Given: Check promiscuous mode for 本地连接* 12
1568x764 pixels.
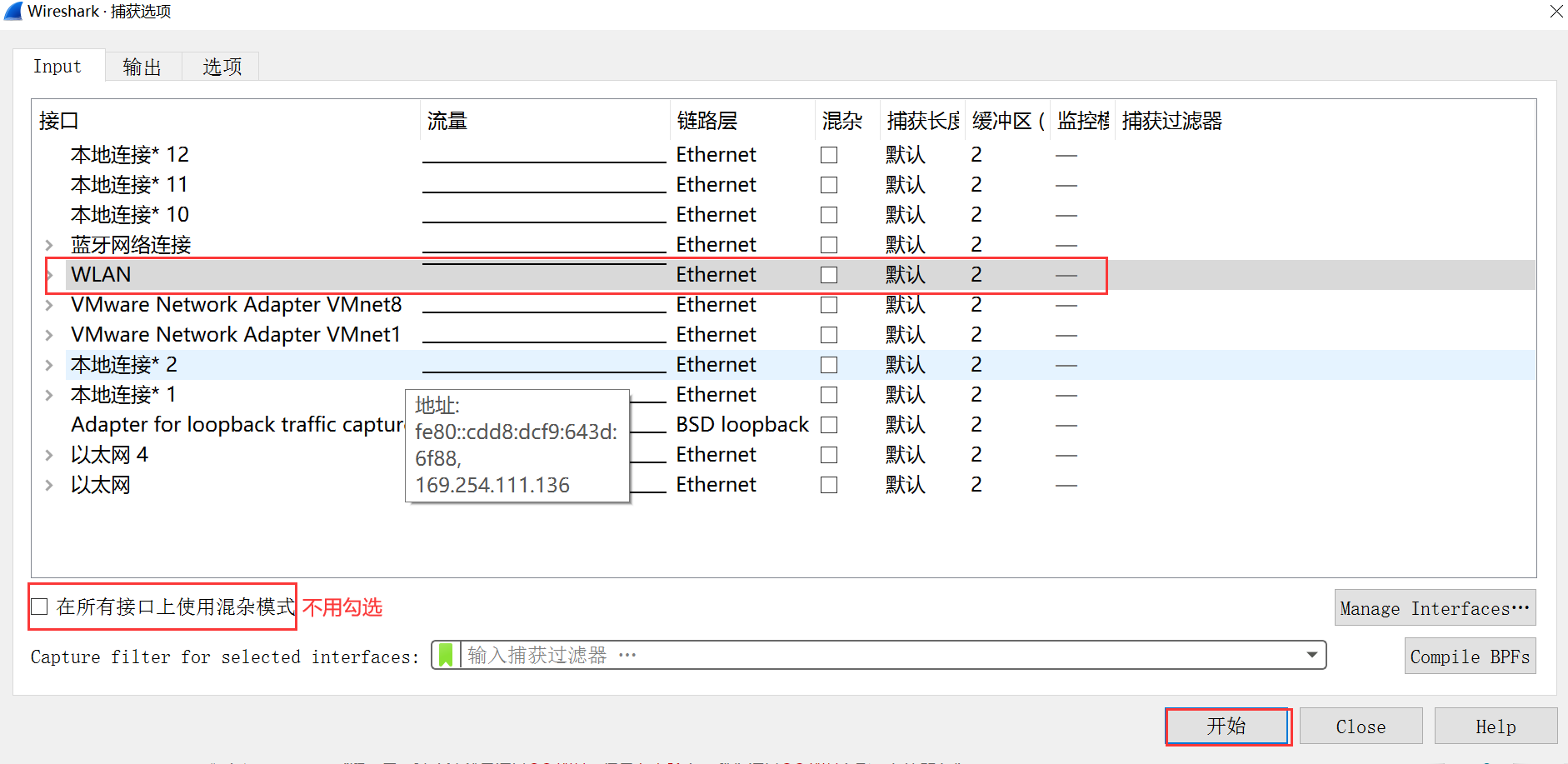Looking at the screenshot, I should point(828,154).
